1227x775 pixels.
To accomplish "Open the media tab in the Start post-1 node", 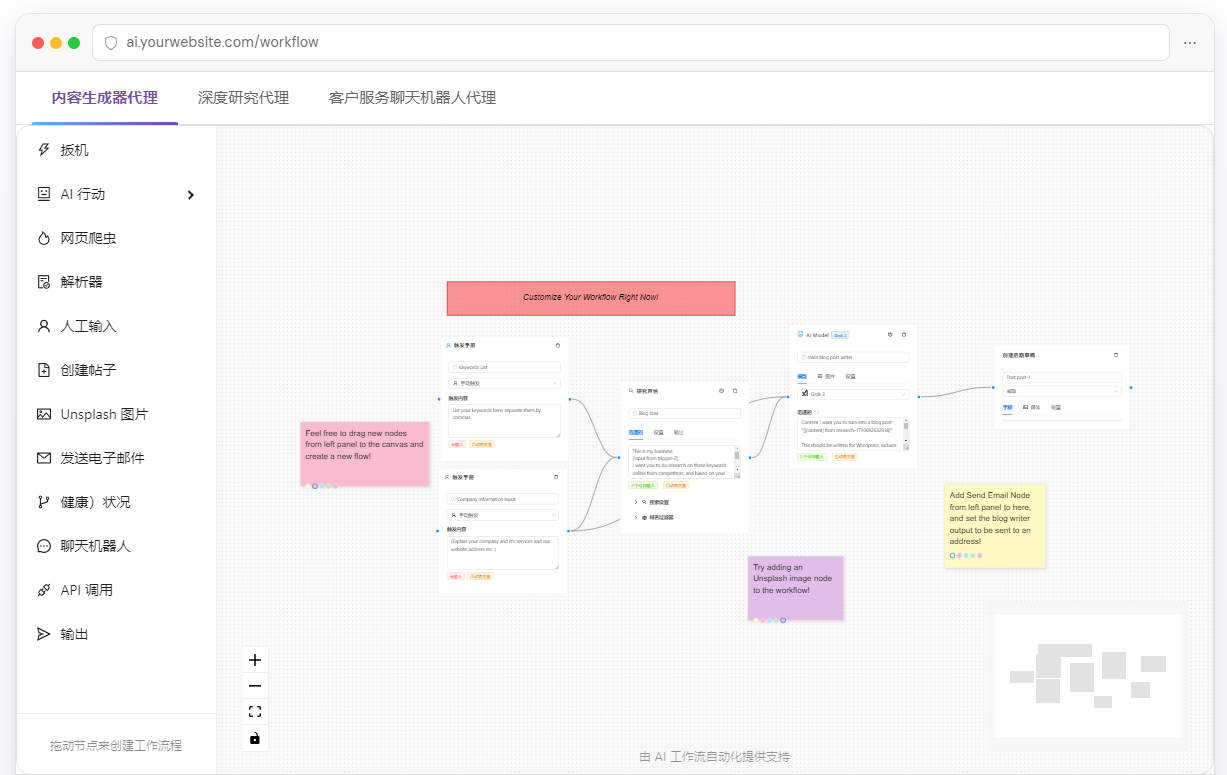I will 1031,407.
